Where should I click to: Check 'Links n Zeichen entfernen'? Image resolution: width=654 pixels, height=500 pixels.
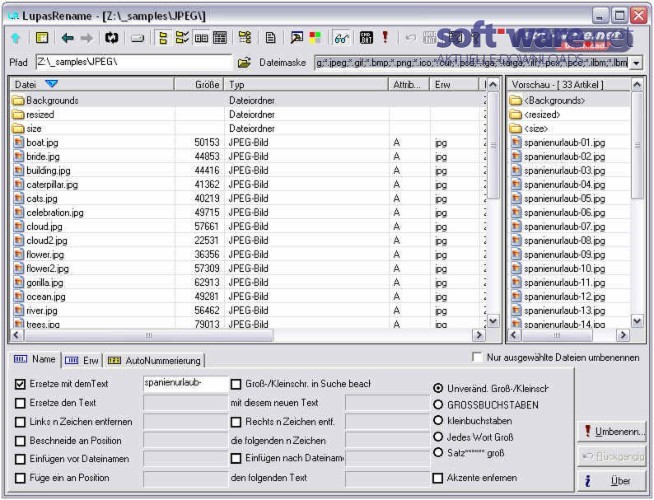20,422
